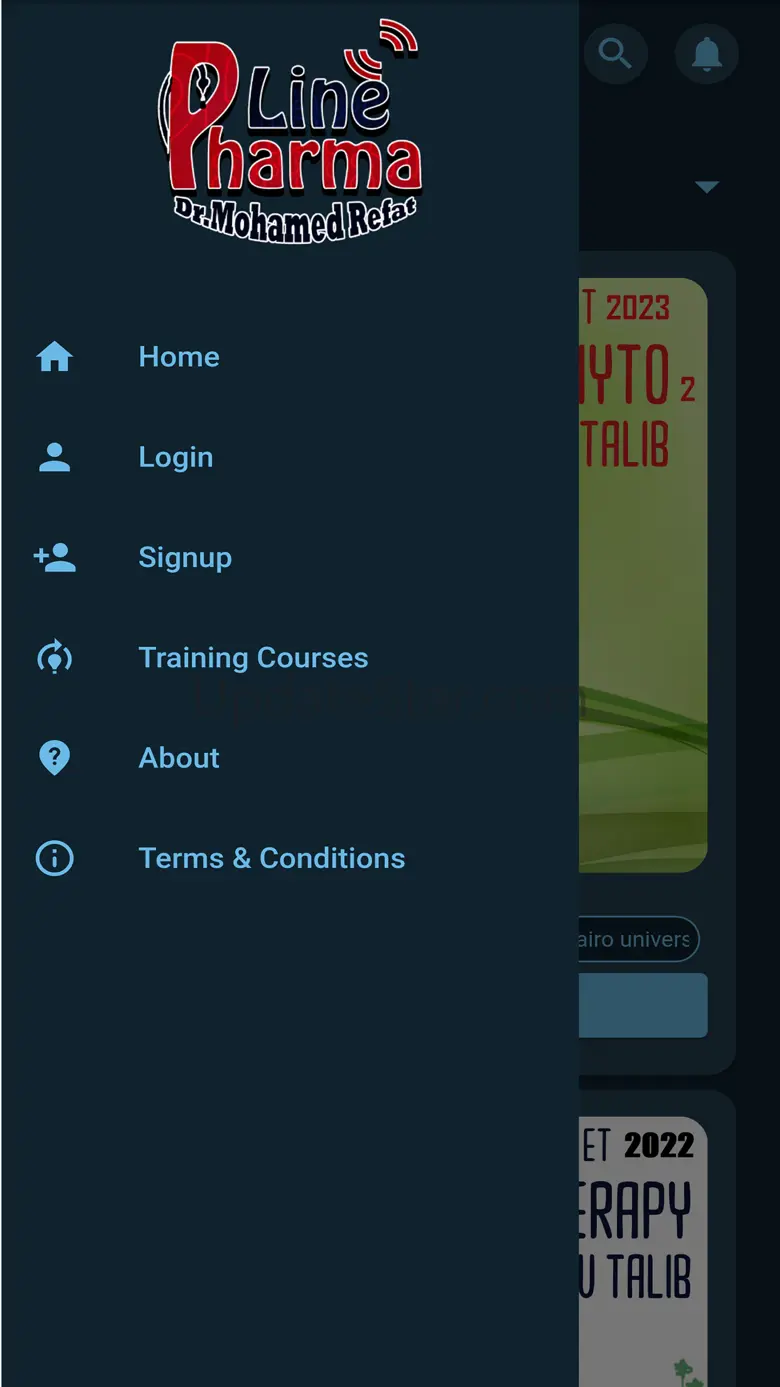Screen dimensions: 780x1387
Task: View Terms & Conditions
Action: pyautogui.click(x=272, y=858)
